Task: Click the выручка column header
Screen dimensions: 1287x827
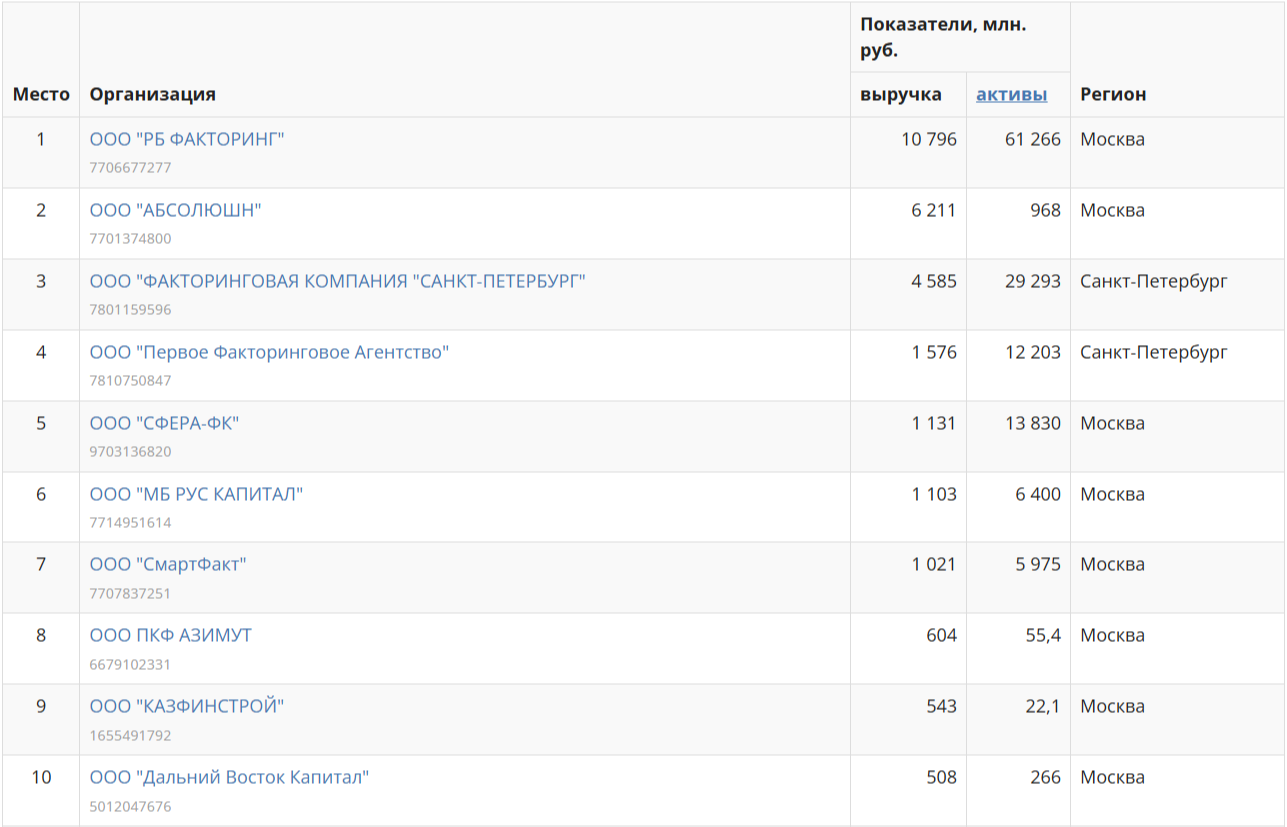Action: (x=900, y=94)
